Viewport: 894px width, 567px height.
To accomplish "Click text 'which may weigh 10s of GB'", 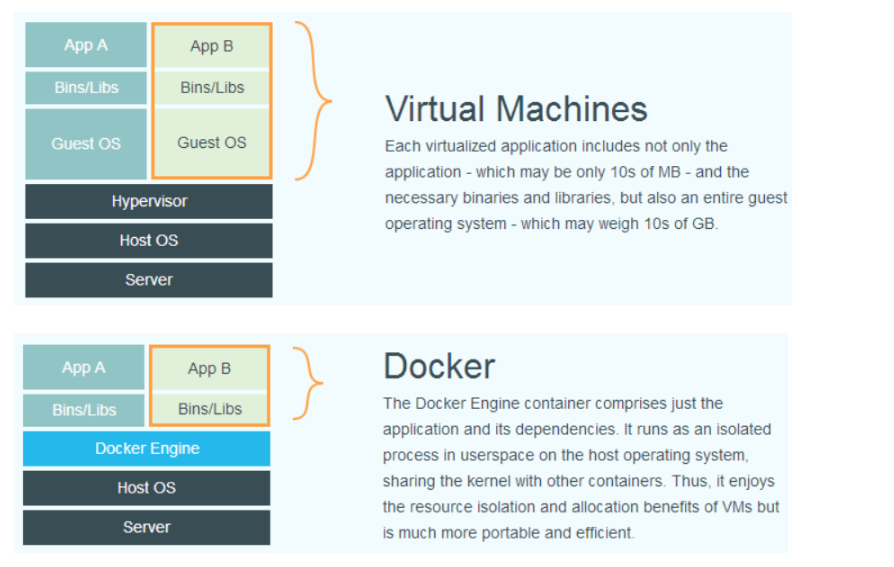I will [617, 224].
